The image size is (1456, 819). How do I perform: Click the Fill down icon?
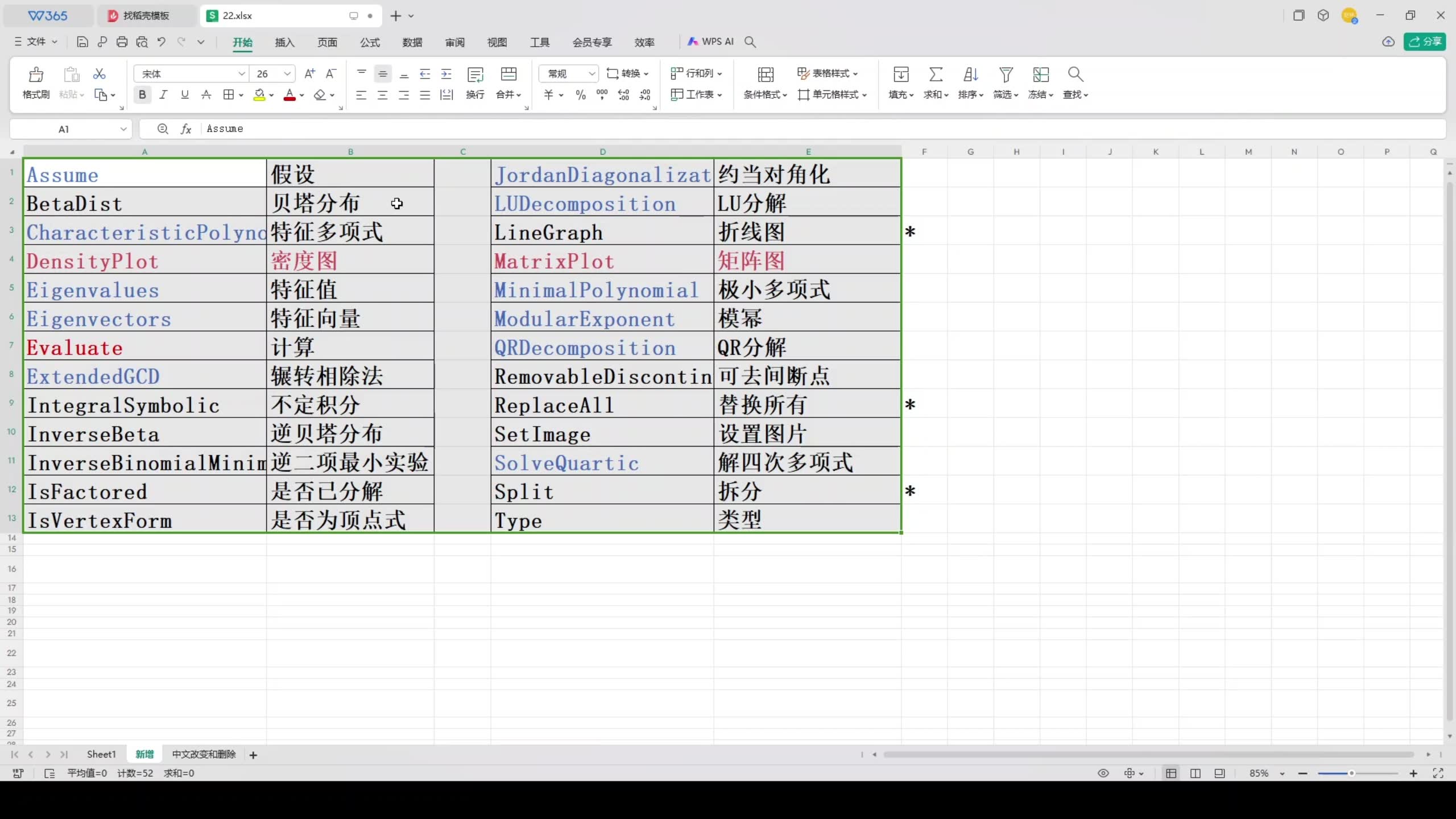click(901, 75)
